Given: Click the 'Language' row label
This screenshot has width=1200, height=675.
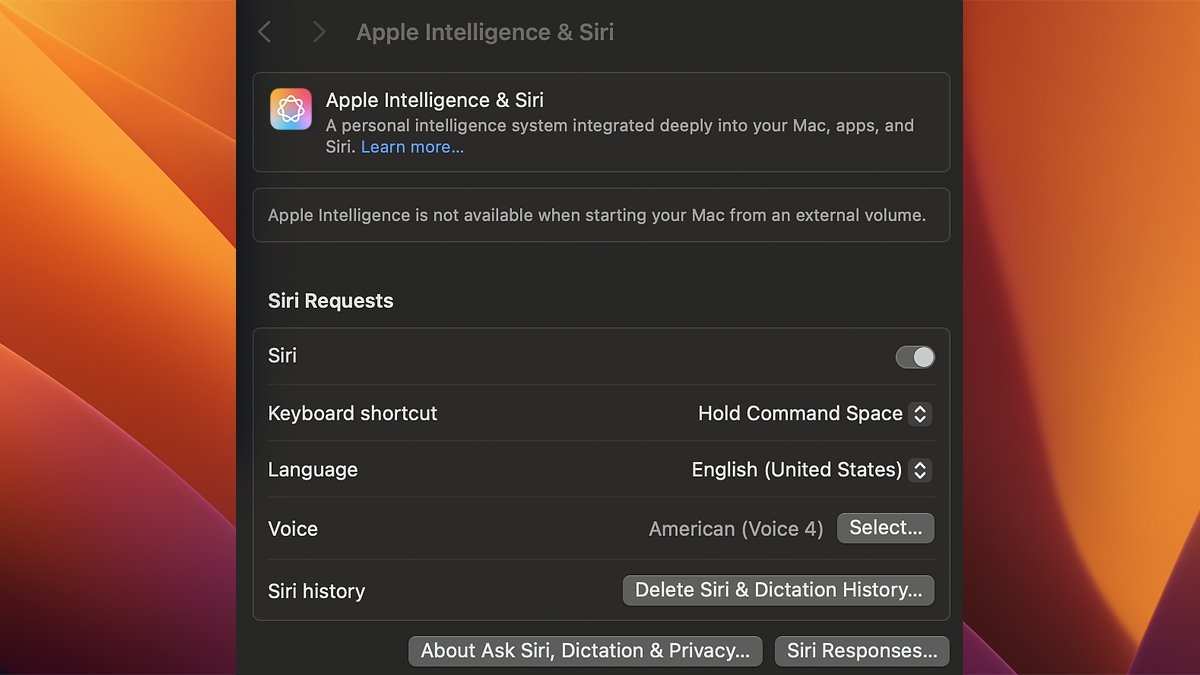Looking at the screenshot, I should [313, 469].
